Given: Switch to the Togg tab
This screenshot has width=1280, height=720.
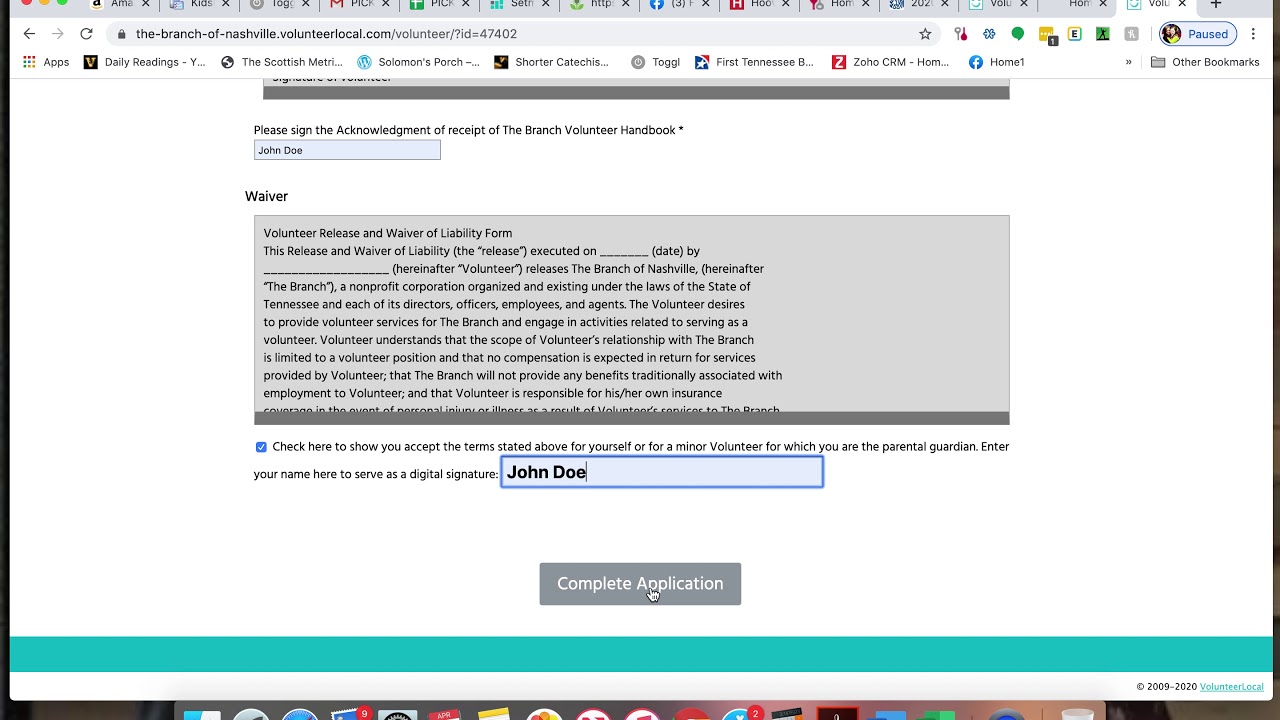Looking at the screenshot, I should [x=280, y=5].
